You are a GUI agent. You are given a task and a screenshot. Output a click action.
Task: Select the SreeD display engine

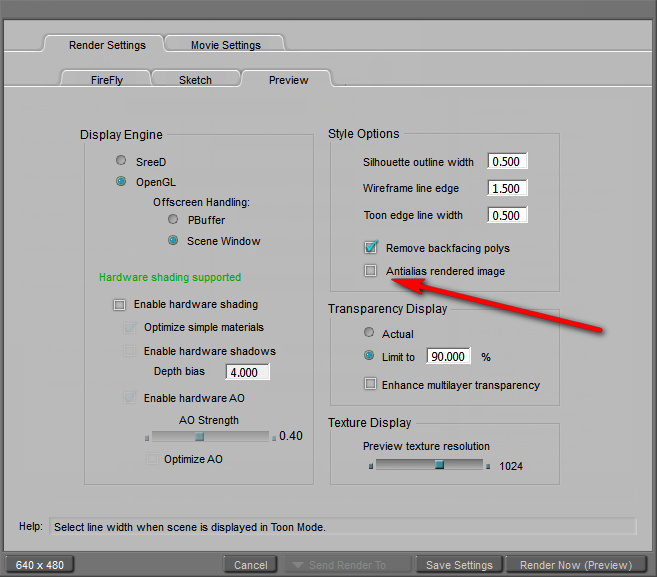tap(121, 160)
